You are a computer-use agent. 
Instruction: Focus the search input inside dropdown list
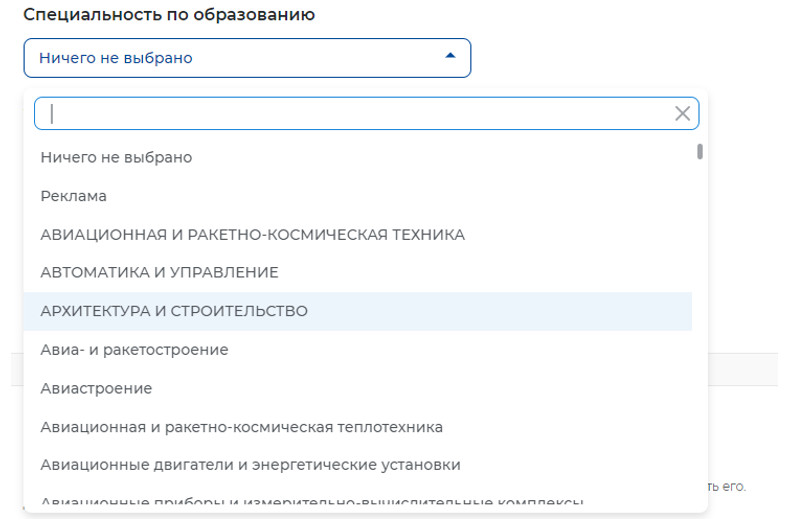pos(350,114)
